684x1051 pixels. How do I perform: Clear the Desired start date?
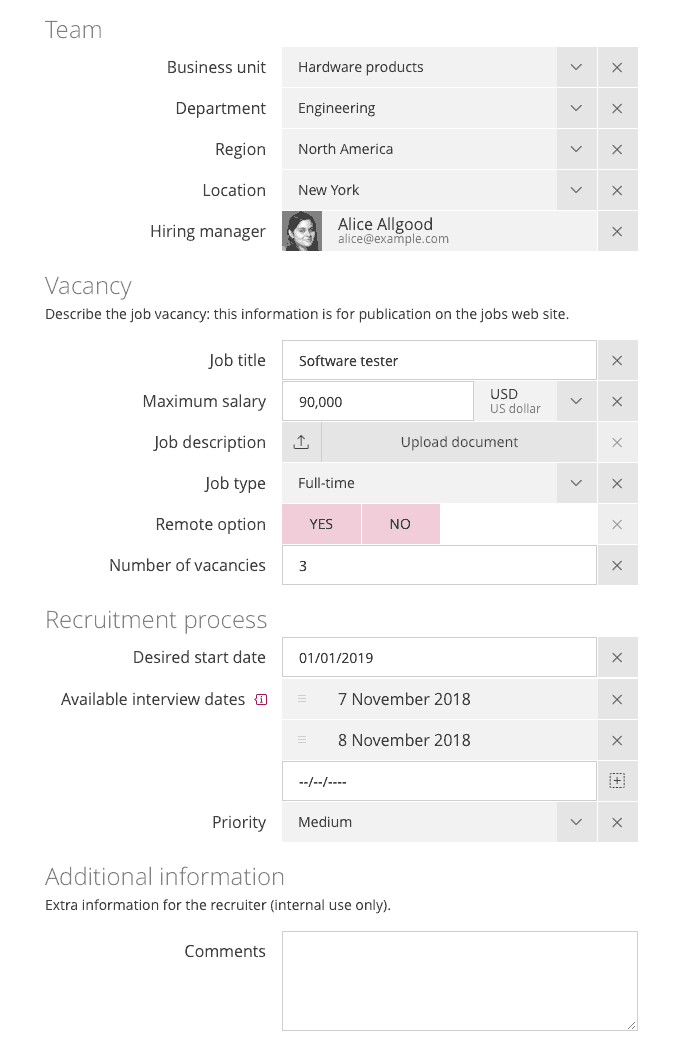pos(617,656)
